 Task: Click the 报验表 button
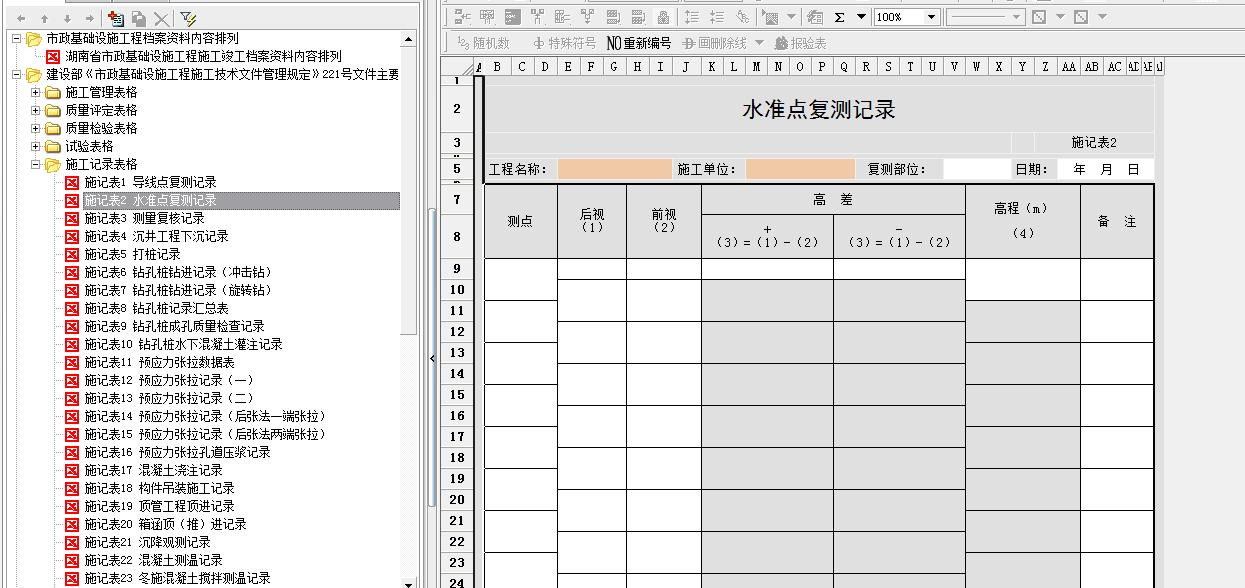click(x=801, y=43)
